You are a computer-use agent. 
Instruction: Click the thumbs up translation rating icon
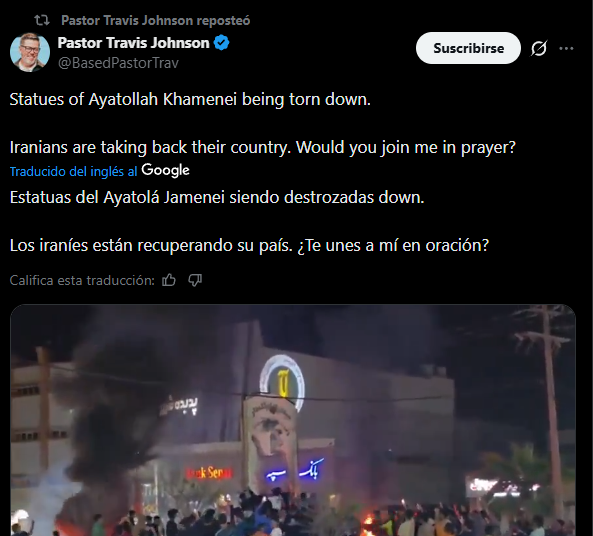[x=169, y=280]
